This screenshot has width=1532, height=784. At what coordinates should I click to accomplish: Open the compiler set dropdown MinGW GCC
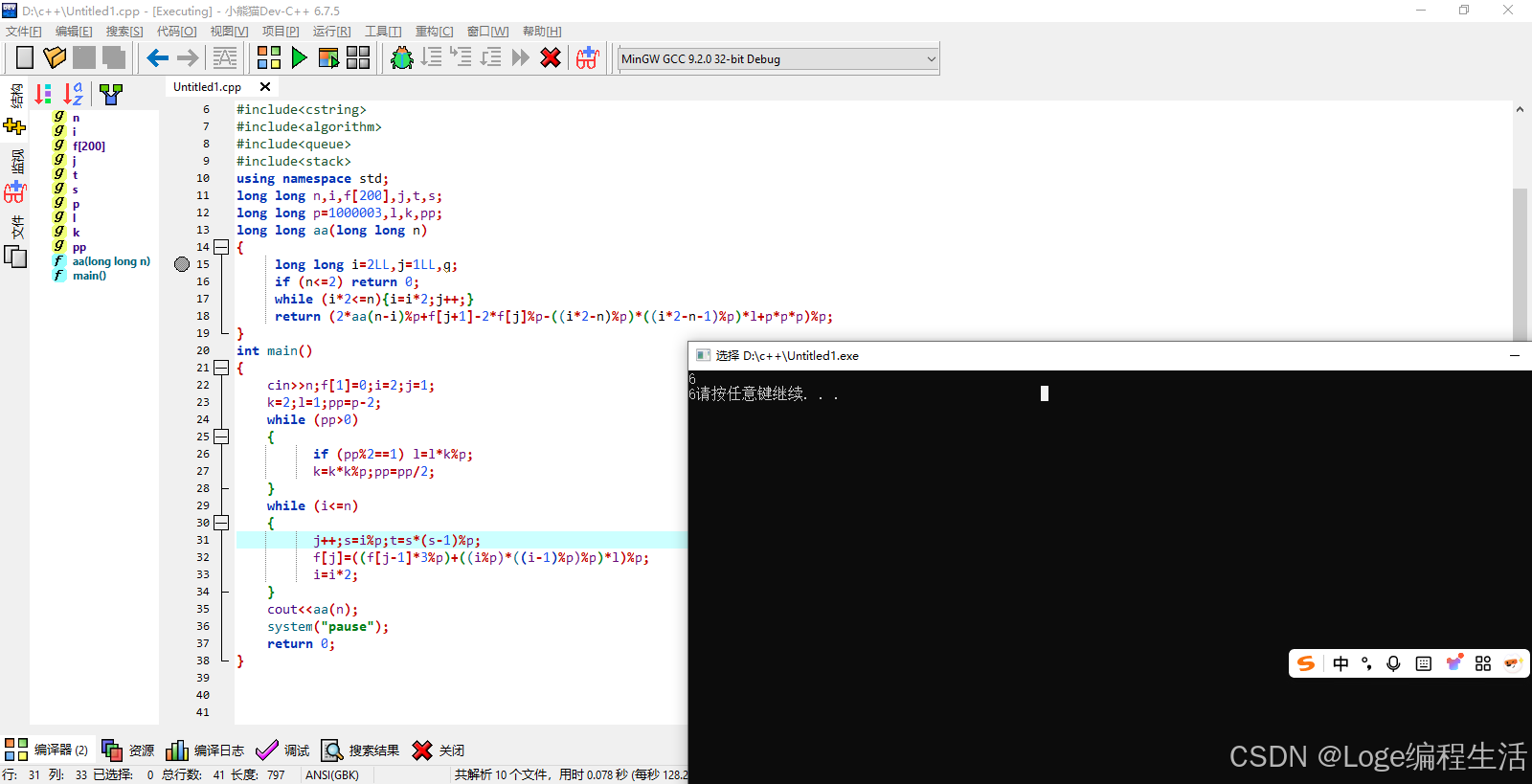tap(778, 59)
